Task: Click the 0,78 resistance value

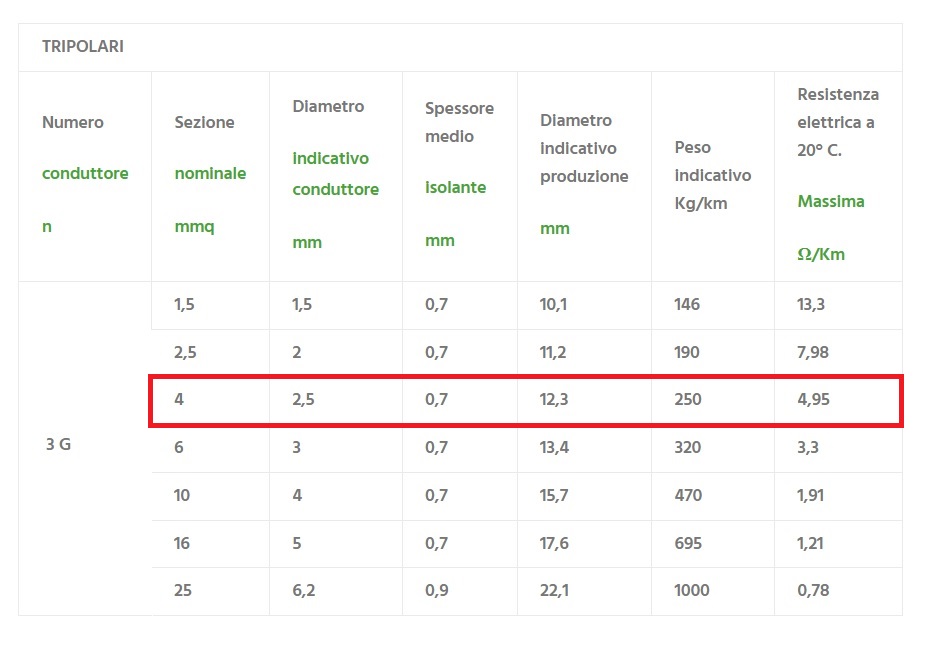Action: 813,591
